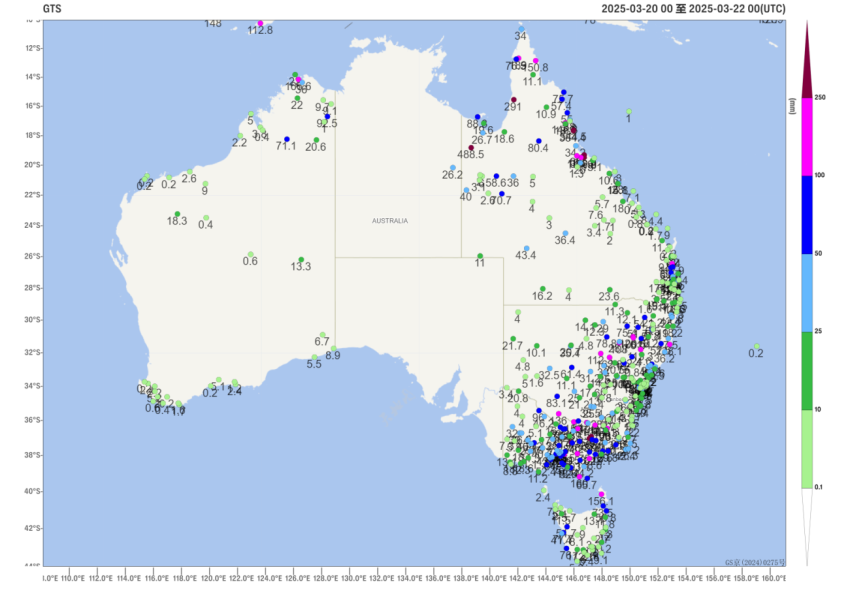Click the 26°S latitude axis label
The width and height of the screenshot is (851, 594).
pyautogui.click(x=34, y=256)
